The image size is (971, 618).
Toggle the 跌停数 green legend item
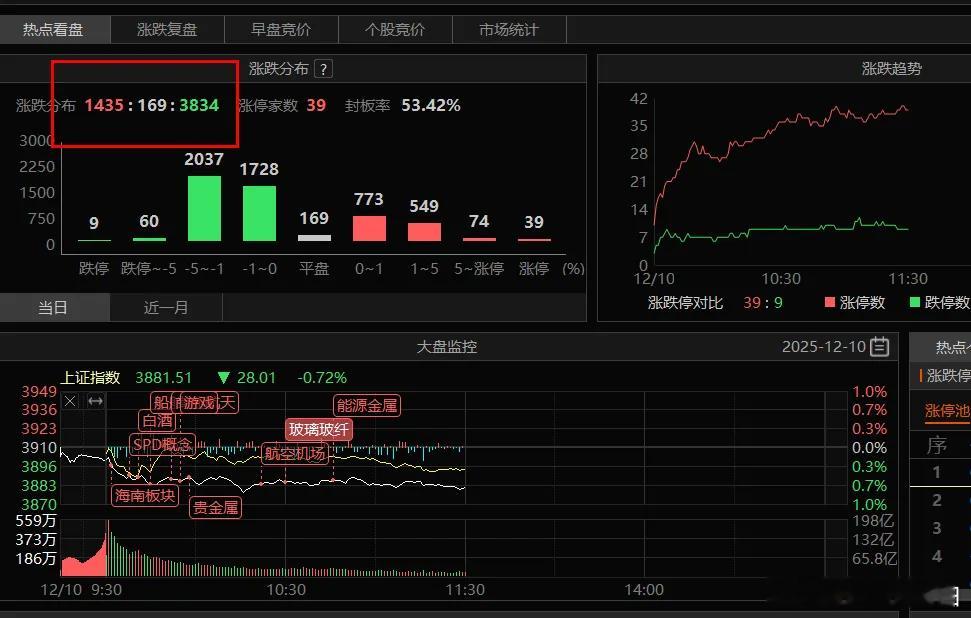[x=942, y=301]
